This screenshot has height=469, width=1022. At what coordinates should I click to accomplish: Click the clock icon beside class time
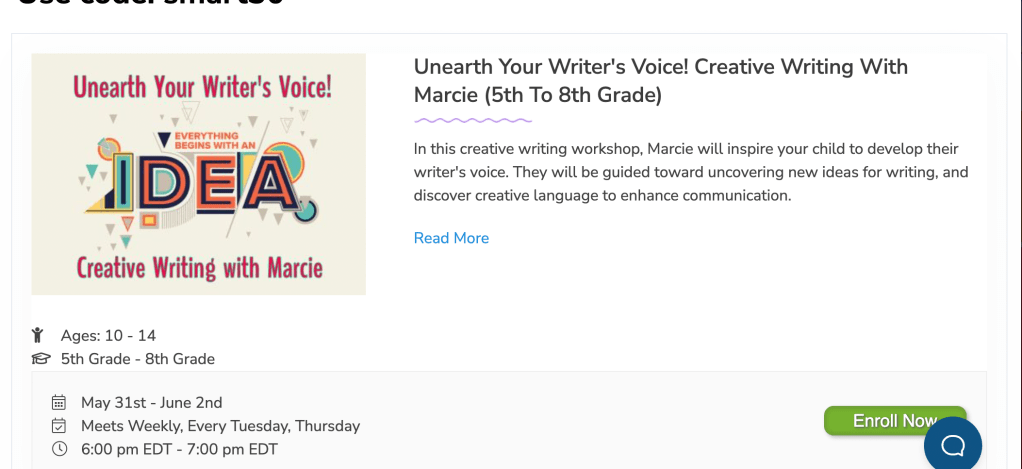coord(59,449)
